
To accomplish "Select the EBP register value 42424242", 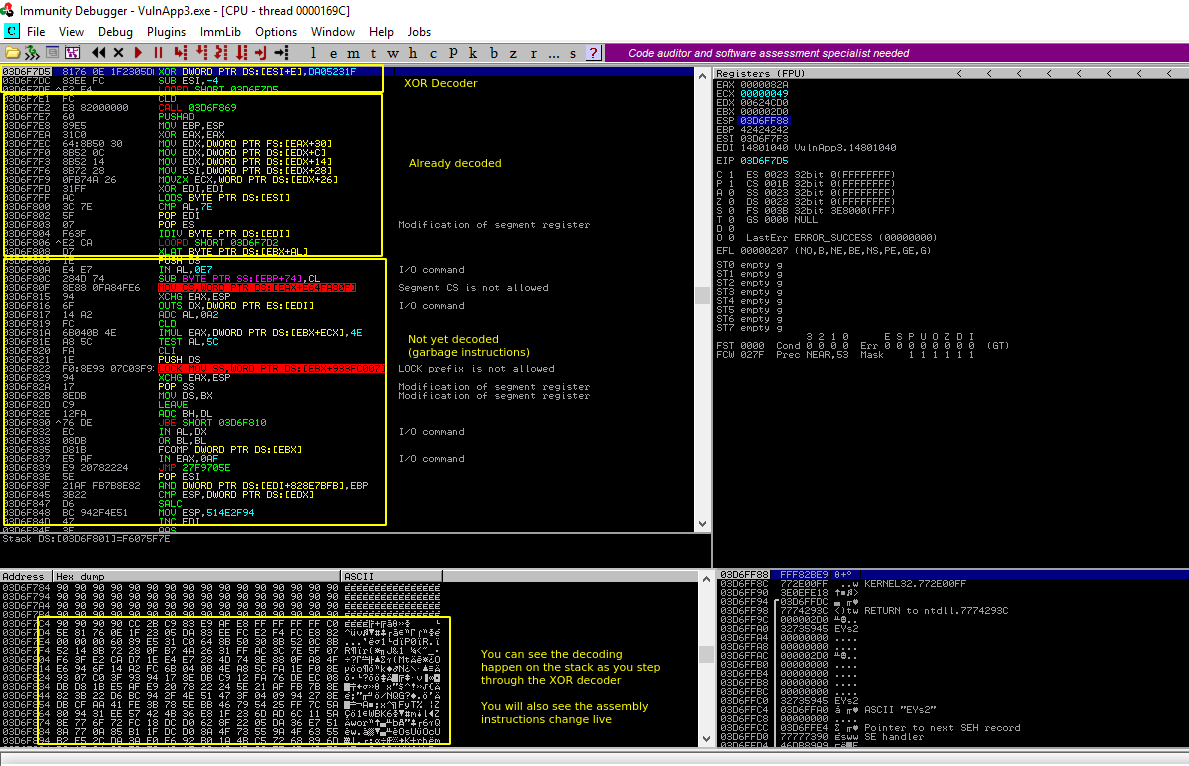I will (x=764, y=130).
